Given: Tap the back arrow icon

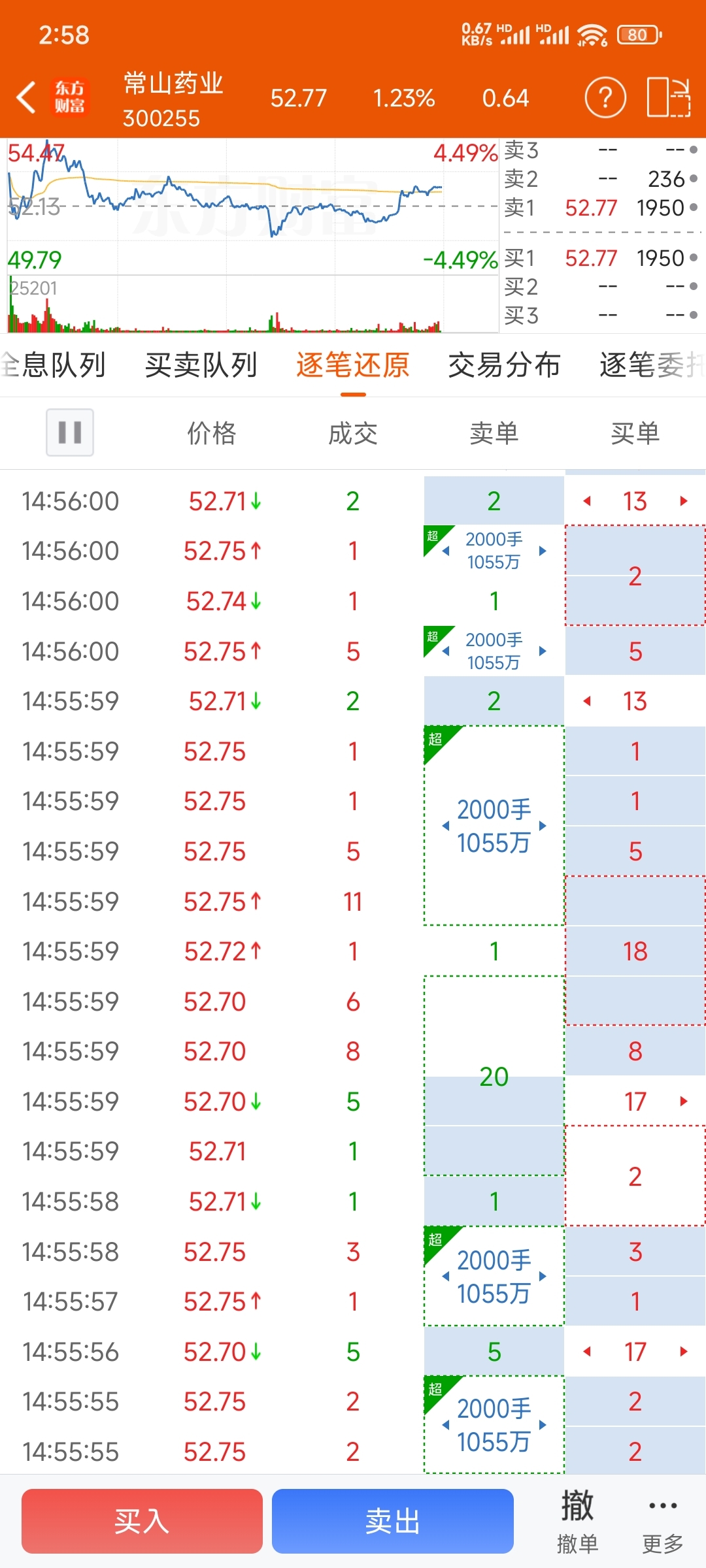Looking at the screenshot, I should [x=26, y=98].
